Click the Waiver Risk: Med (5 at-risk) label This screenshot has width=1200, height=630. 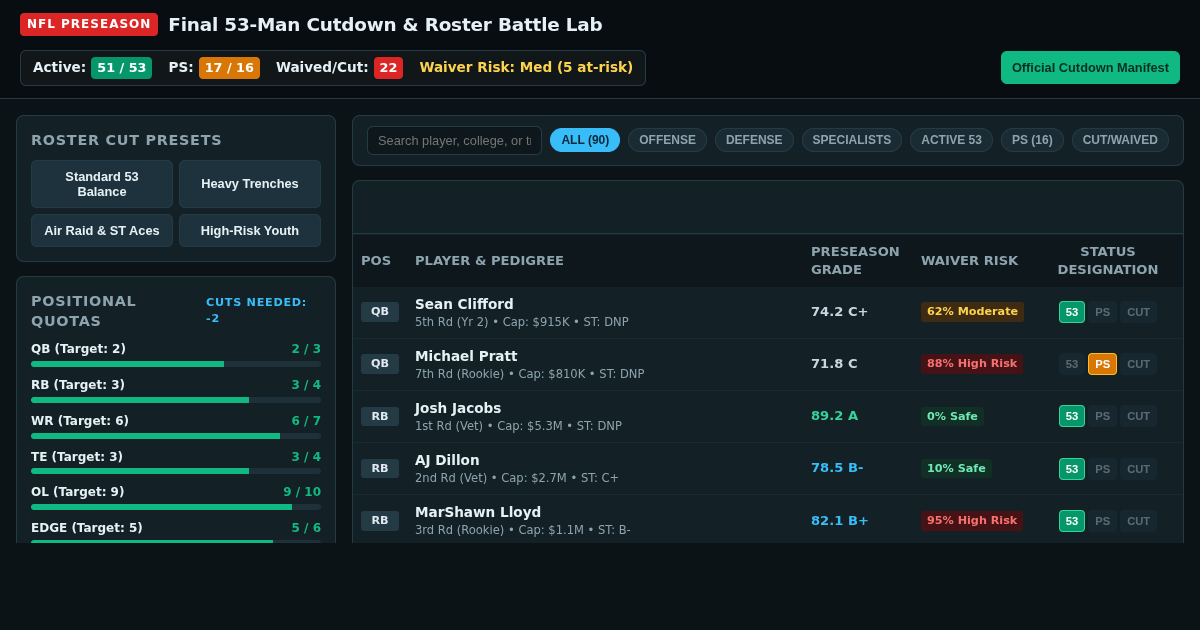coord(526,67)
